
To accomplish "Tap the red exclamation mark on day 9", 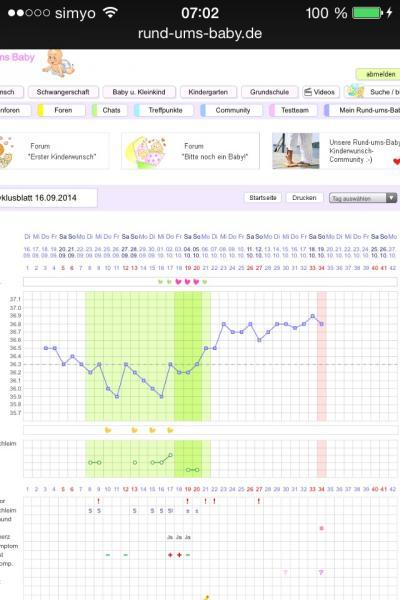I will click(99, 501).
